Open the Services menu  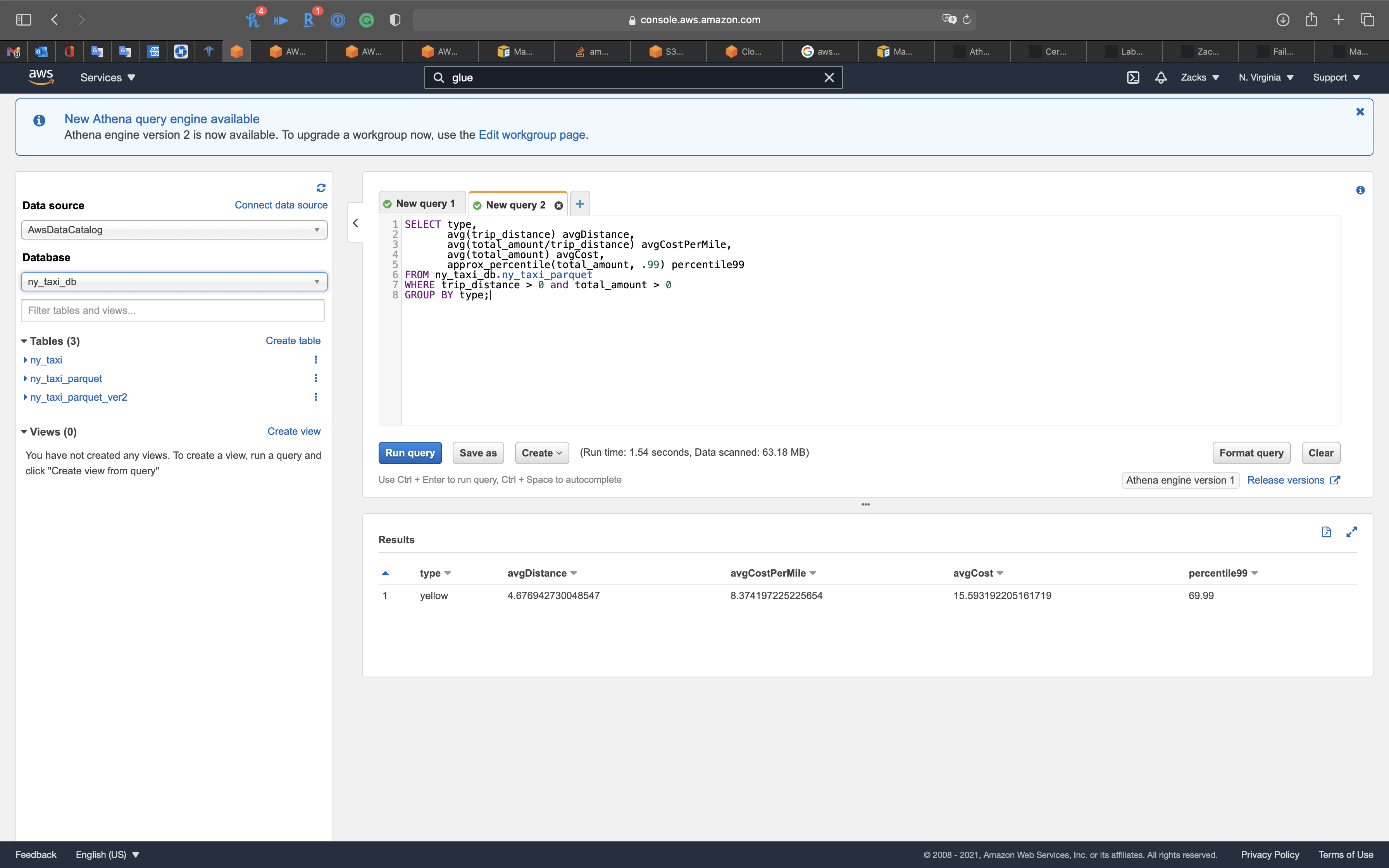tap(107, 77)
